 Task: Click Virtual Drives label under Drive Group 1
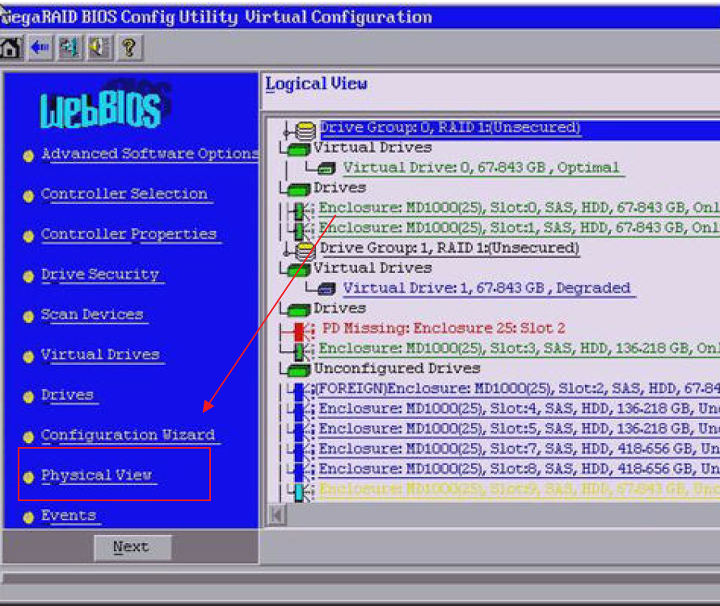(x=372, y=269)
